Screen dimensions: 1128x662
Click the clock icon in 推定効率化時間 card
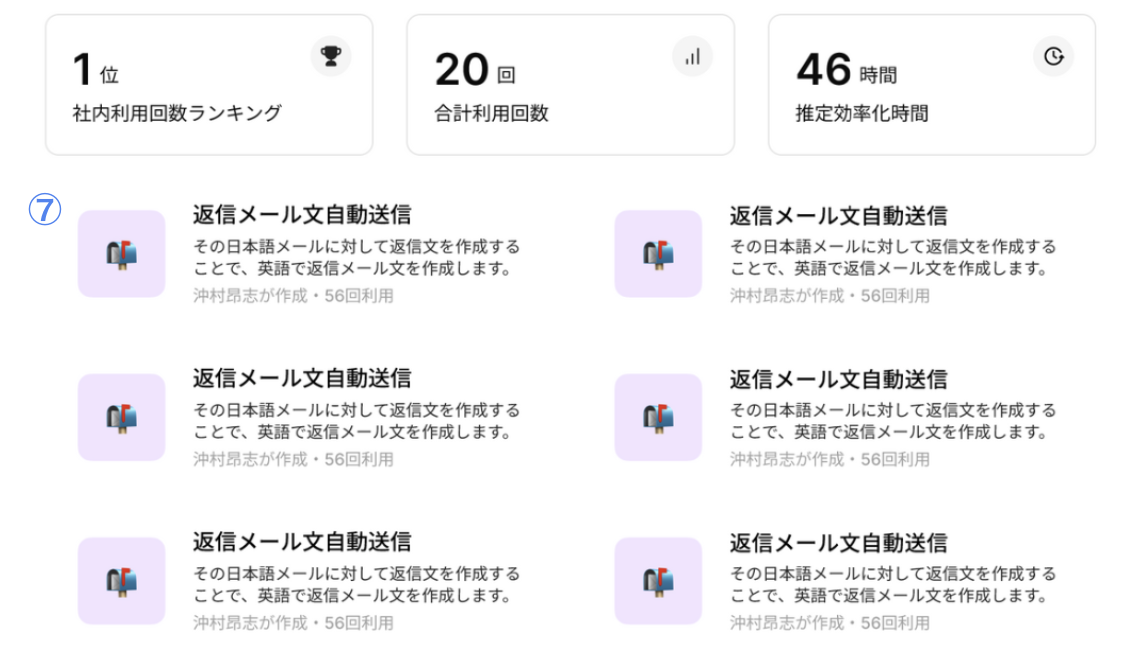click(1053, 56)
